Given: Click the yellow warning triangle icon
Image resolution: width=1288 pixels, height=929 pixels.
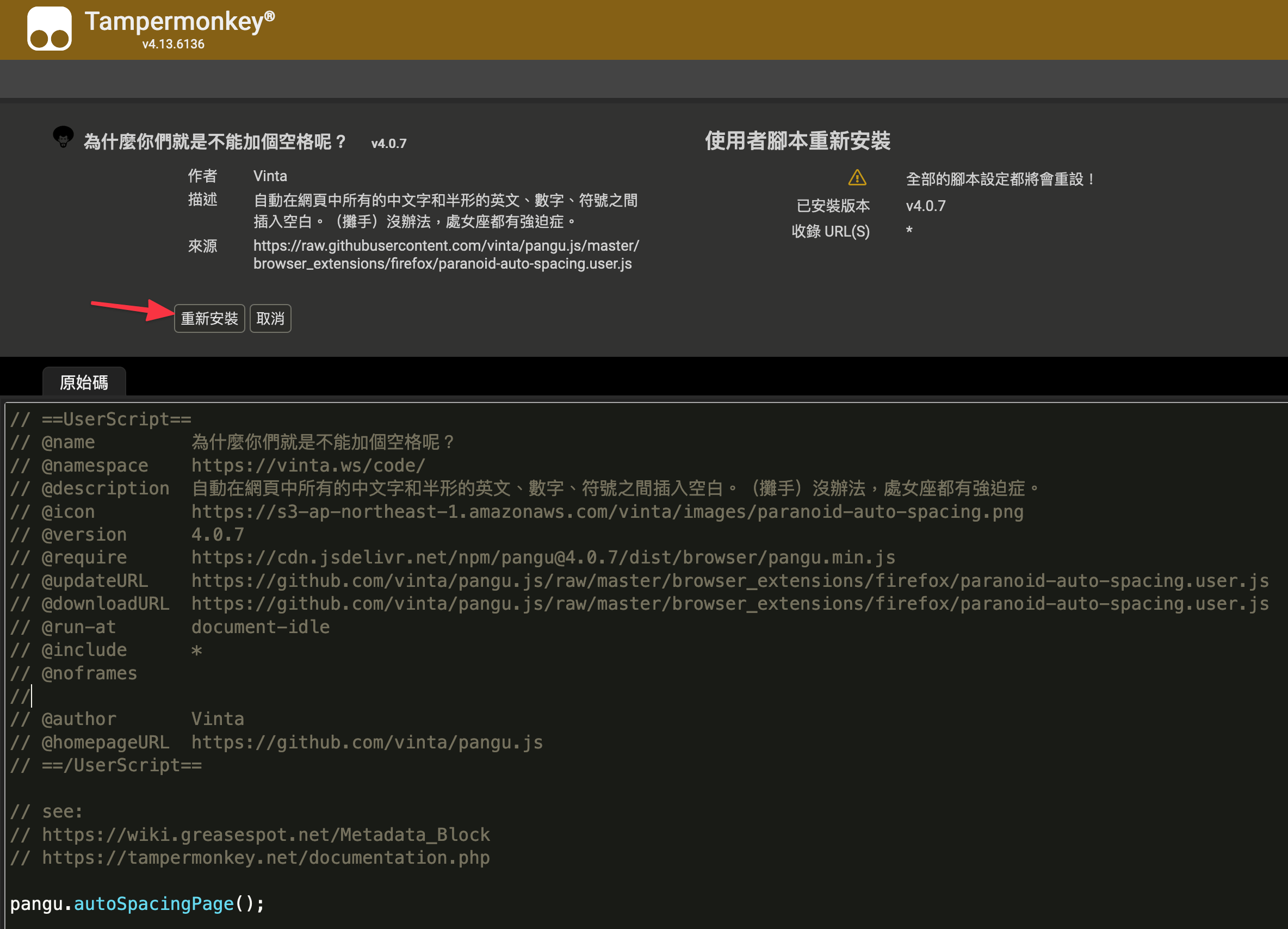Looking at the screenshot, I should (x=857, y=178).
